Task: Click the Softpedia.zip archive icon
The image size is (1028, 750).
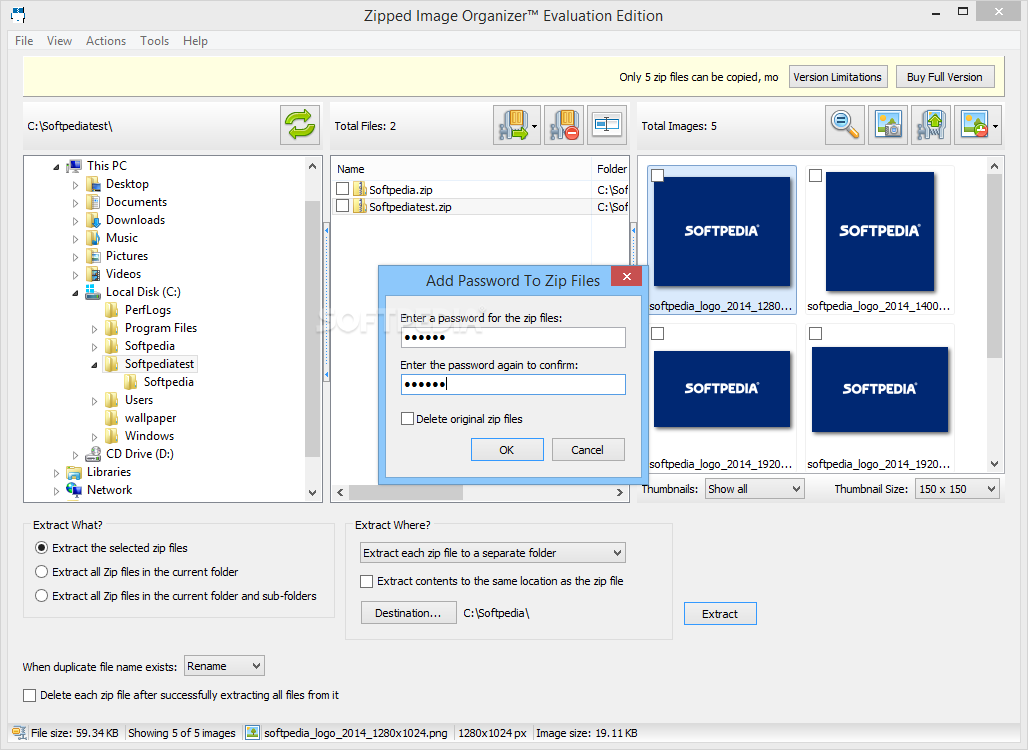Action: click(359, 189)
